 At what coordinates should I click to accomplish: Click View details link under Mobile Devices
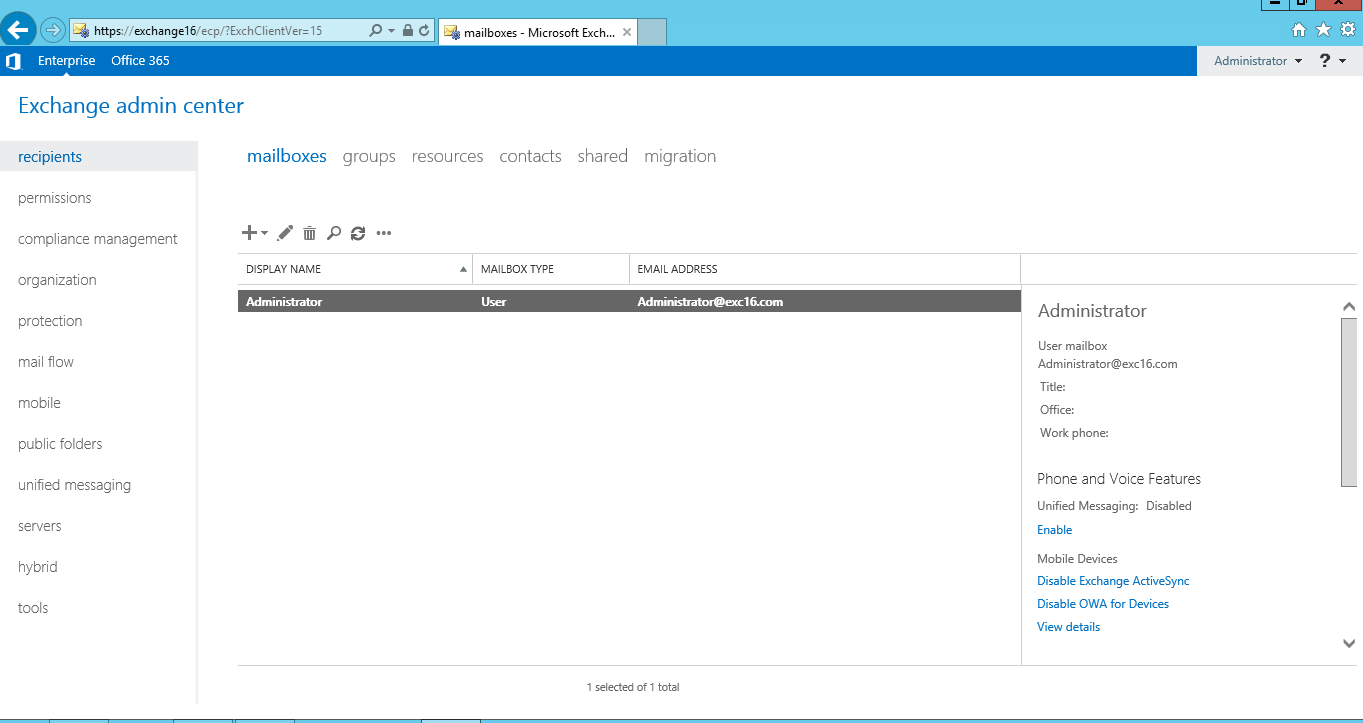pyautogui.click(x=1068, y=627)
